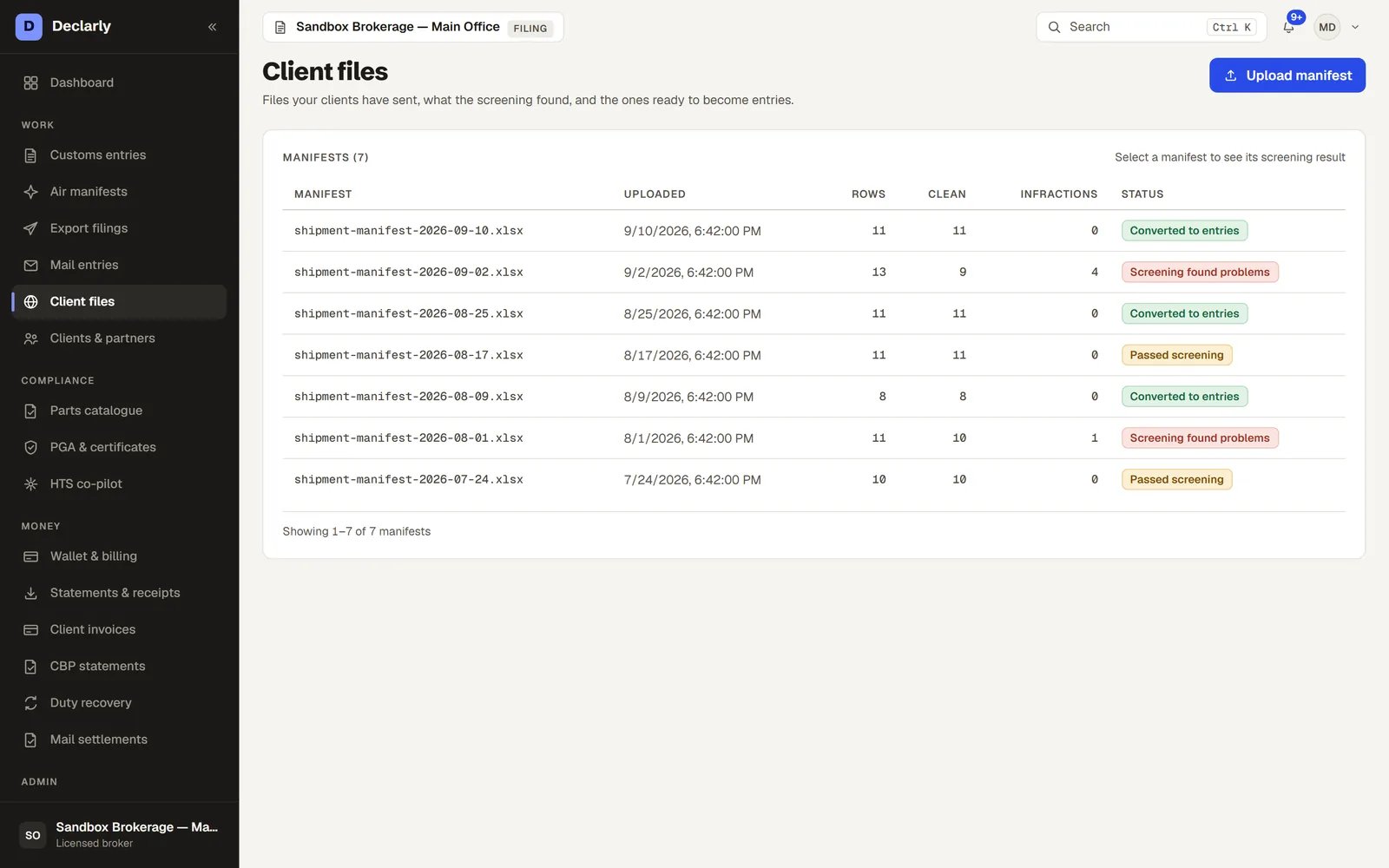Image resolution: width=1389 pixels, height=868 pixels.
Task: Click the UPLOADED column header
Action: (655, 194)
